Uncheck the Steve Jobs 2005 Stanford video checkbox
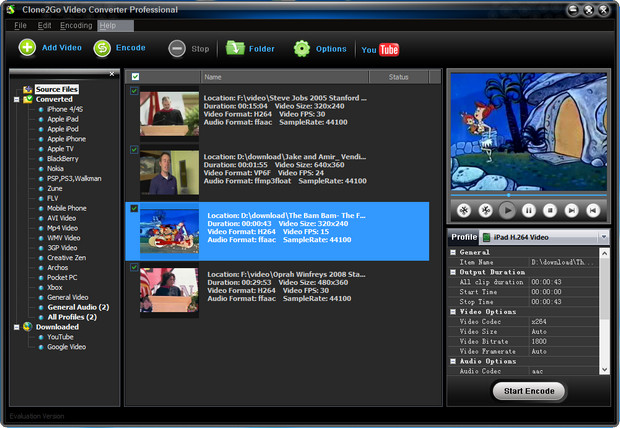Image resolution: width=620 pixels, height=428 pixels. [x=134, y=91]
